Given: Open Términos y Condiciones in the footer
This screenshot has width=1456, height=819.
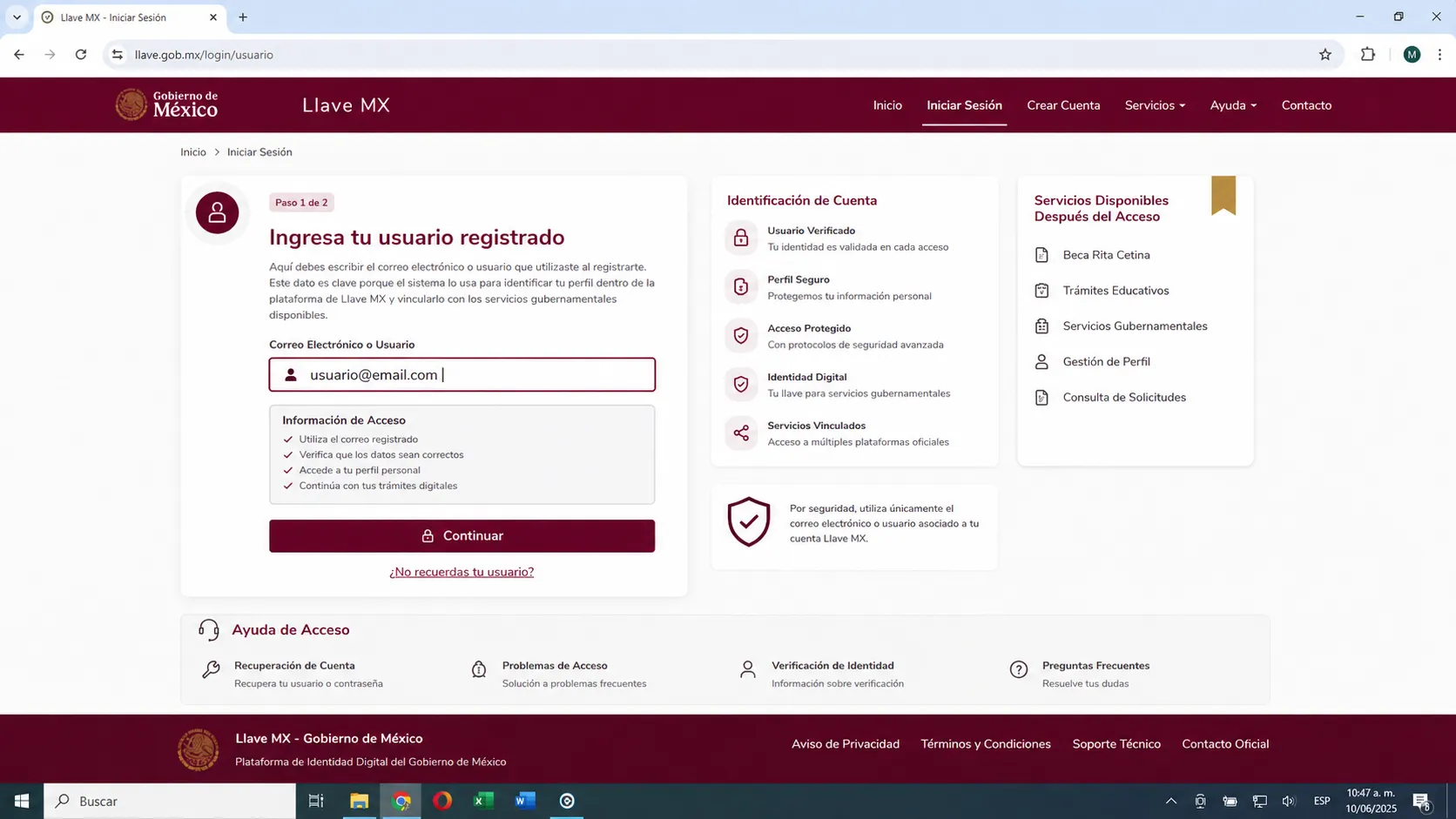Looking at the screenshot, I should point(986,744).
